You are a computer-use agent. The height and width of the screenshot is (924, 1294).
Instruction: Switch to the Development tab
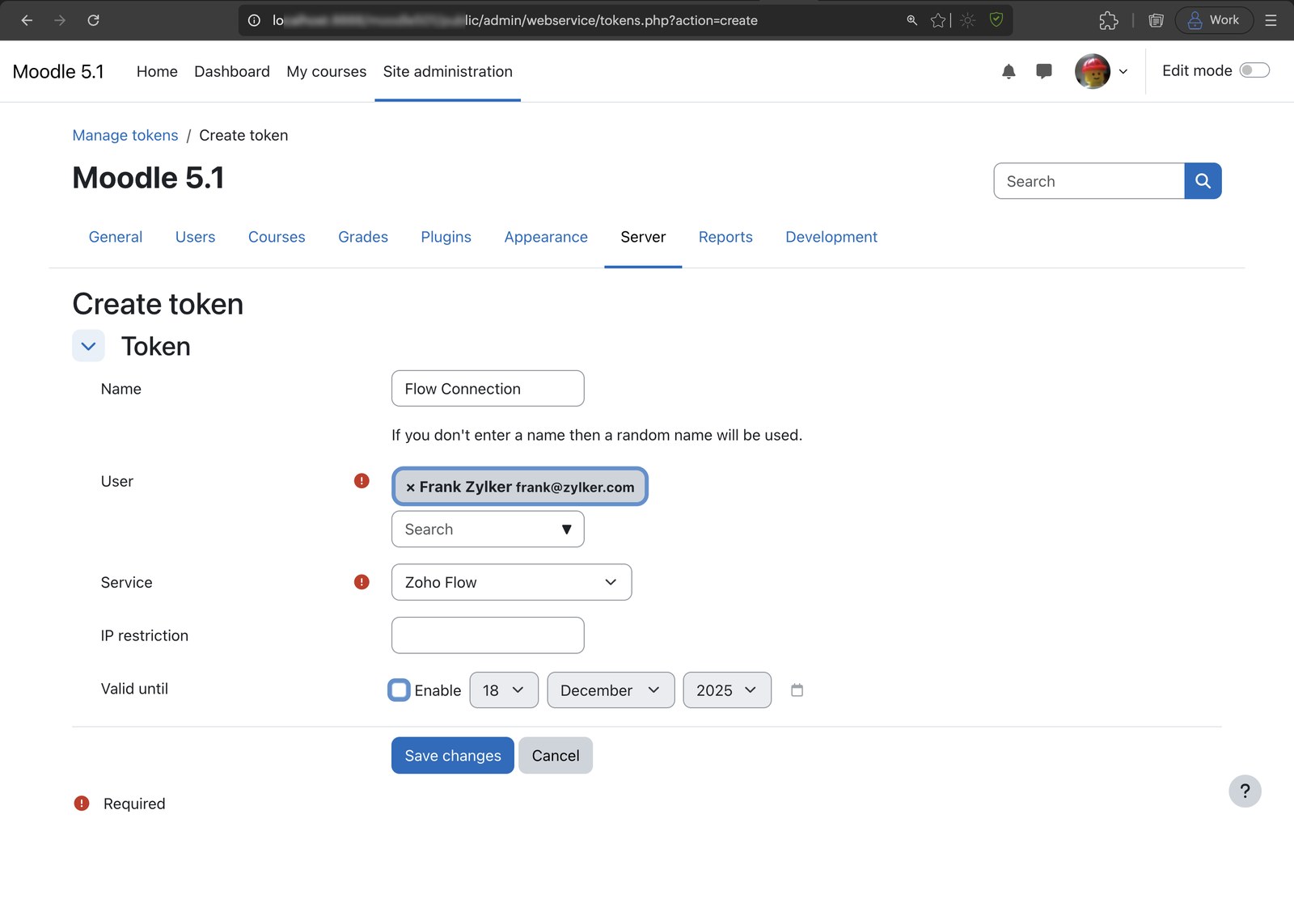831,237
